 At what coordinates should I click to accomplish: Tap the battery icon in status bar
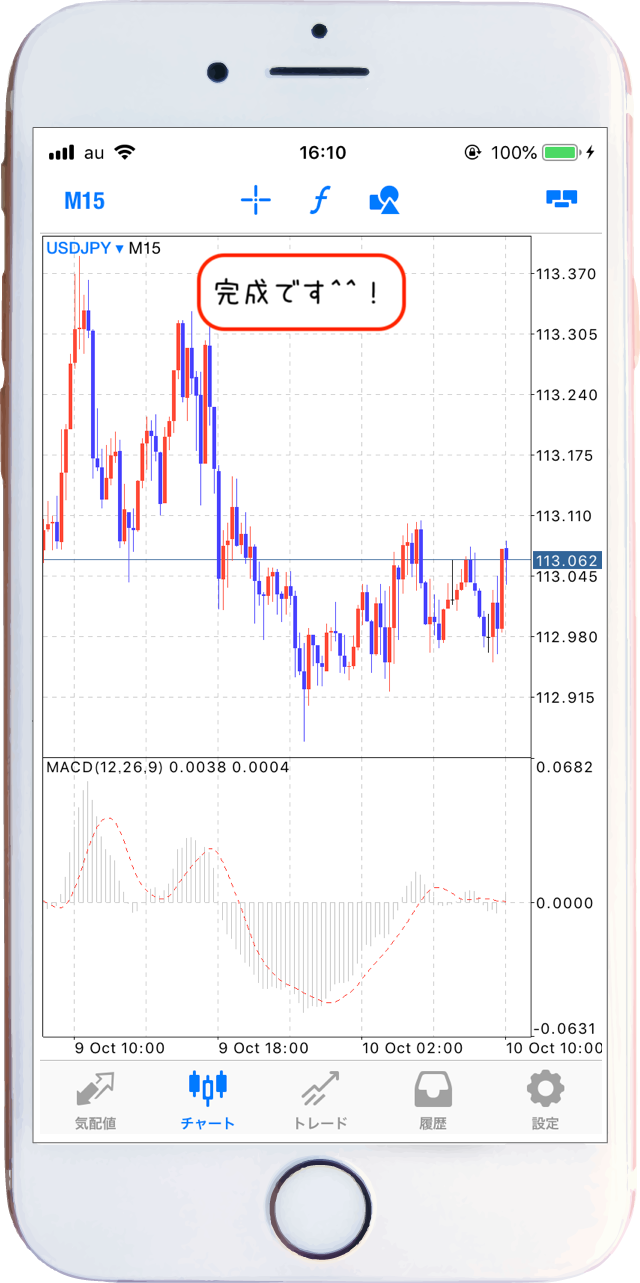tap(561, 153)
